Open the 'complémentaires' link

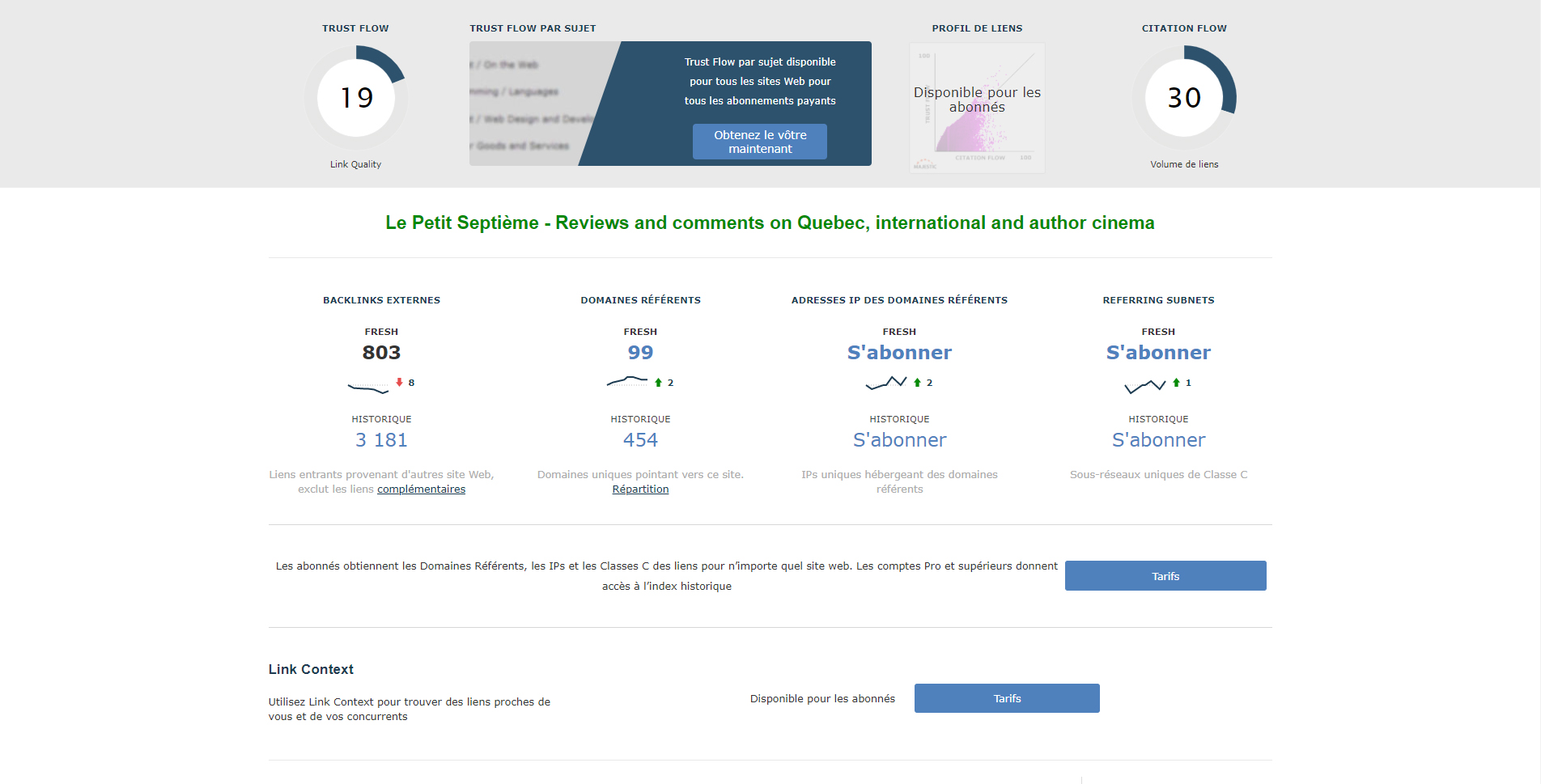coord(421,489)
